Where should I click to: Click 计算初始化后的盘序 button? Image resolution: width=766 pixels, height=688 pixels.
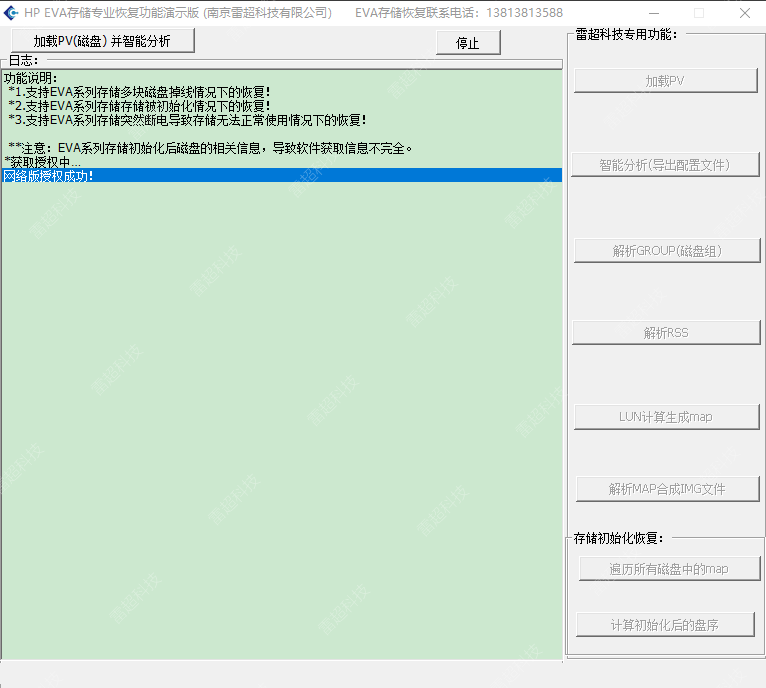pos(665,624)
